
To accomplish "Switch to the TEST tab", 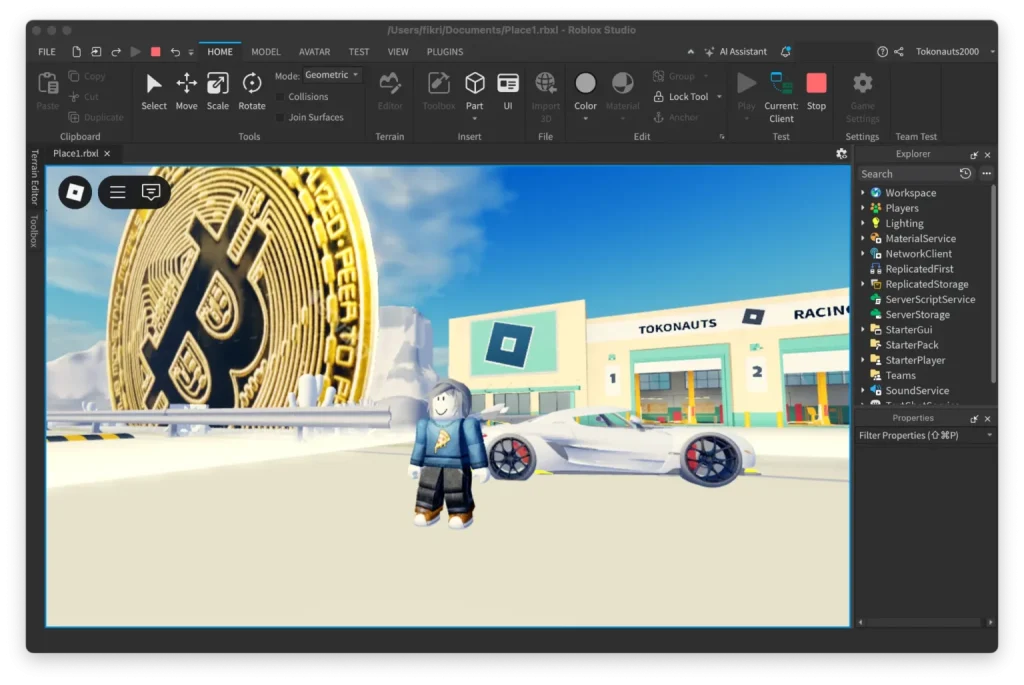I will click(359, 52).
